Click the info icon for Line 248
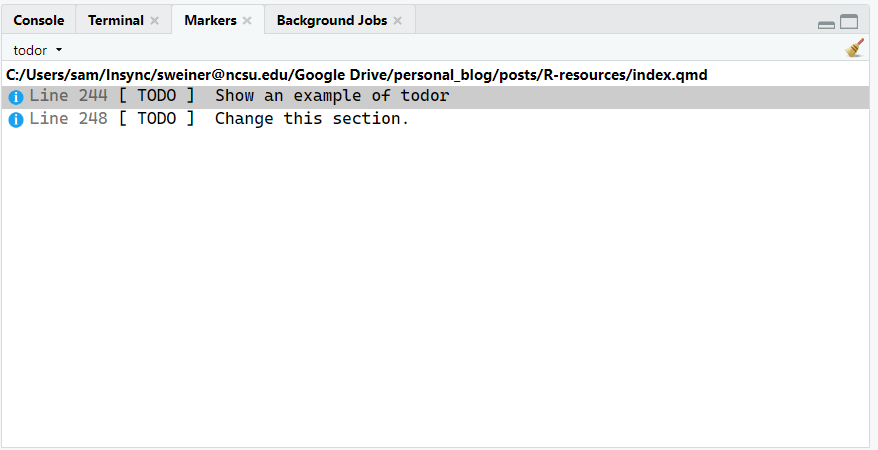 [x=16, y=120]
